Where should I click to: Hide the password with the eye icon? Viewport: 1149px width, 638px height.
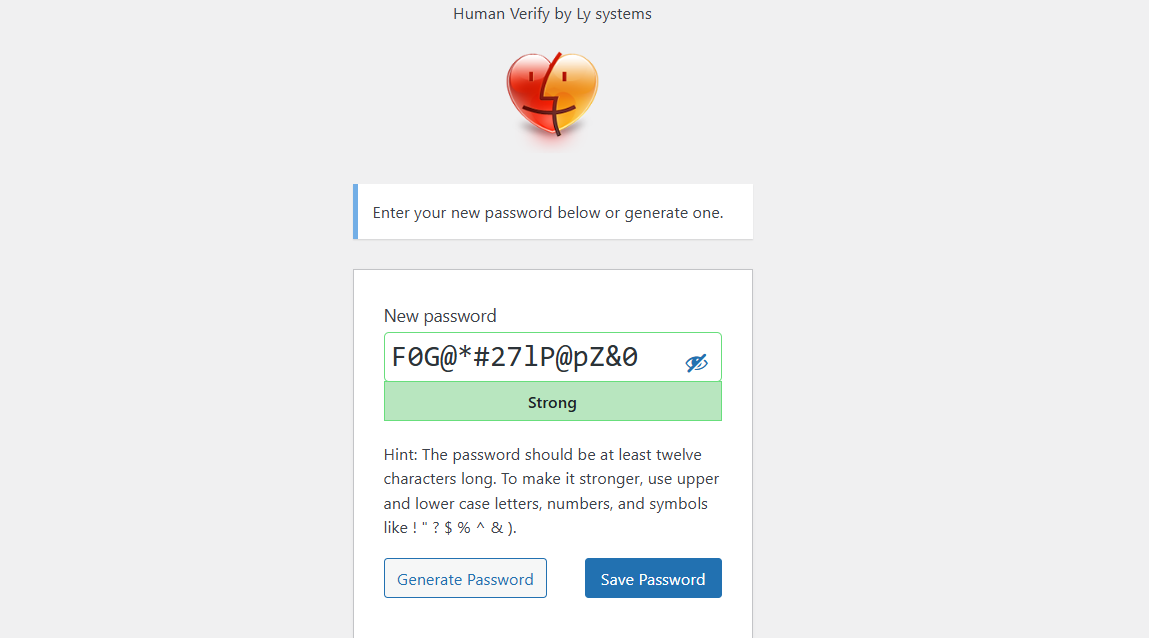pos(696,363)
